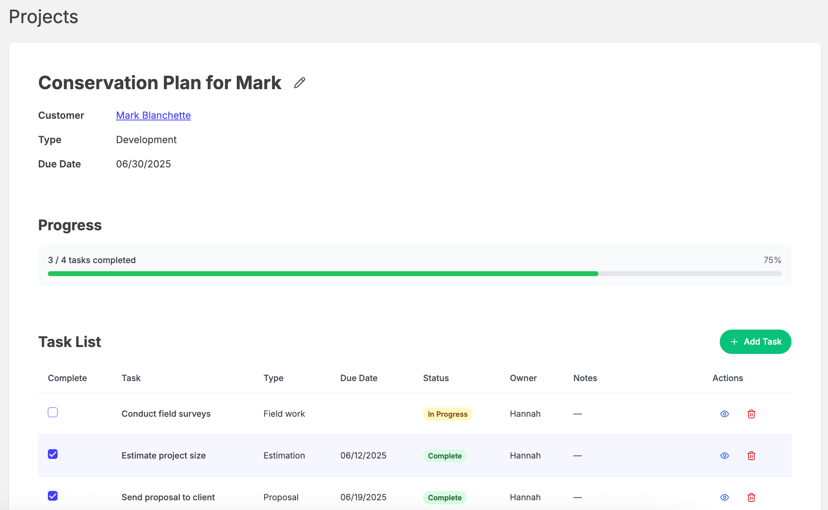Uncheck the Estimate project size checkbox
This screenshot has height=510, width=828.
click(53, 454)
